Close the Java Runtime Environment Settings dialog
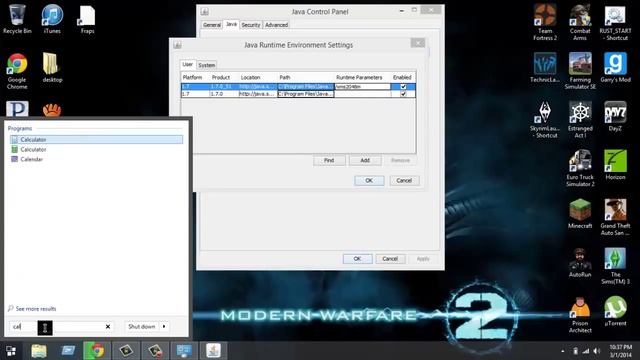Image resolution: width=640 pixels, height=360 pixels. click(418, 43)
